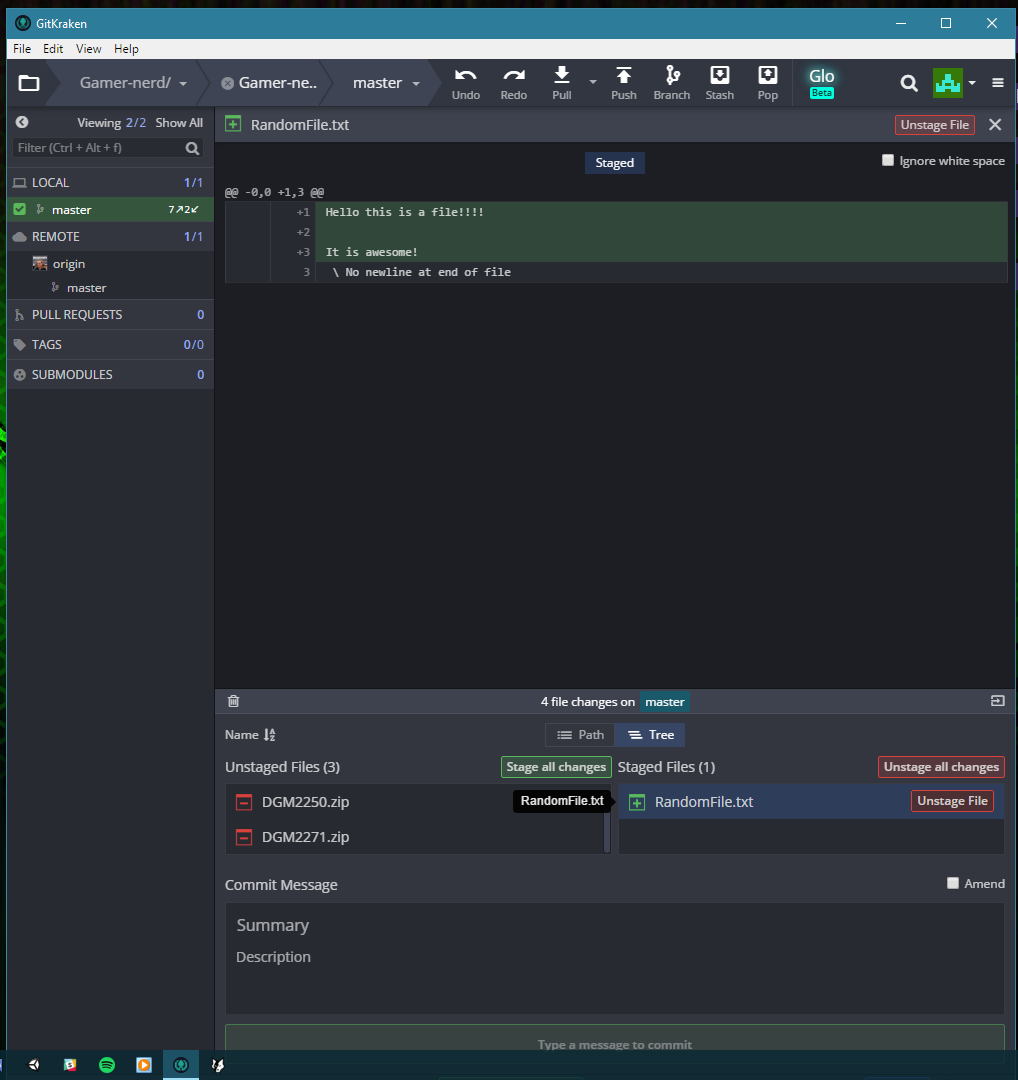The width and height of the screenshot is (1018, 1080).
Task: Push commits to remote
Action: point(623,83)
